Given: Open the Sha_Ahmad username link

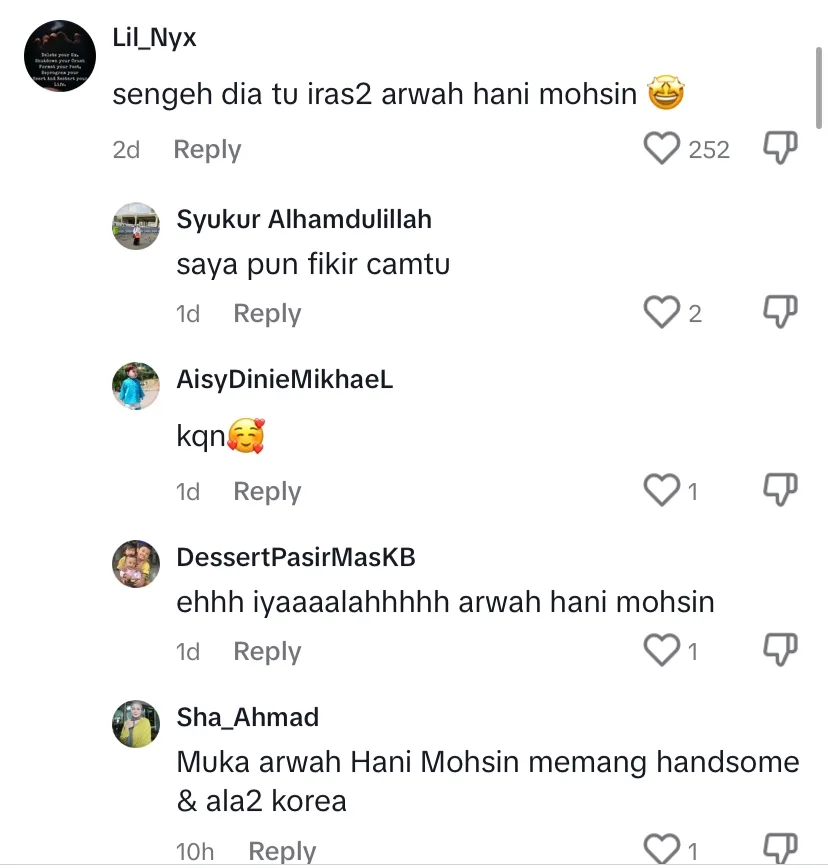Looking at the screenshot, I should pos(247,717).
